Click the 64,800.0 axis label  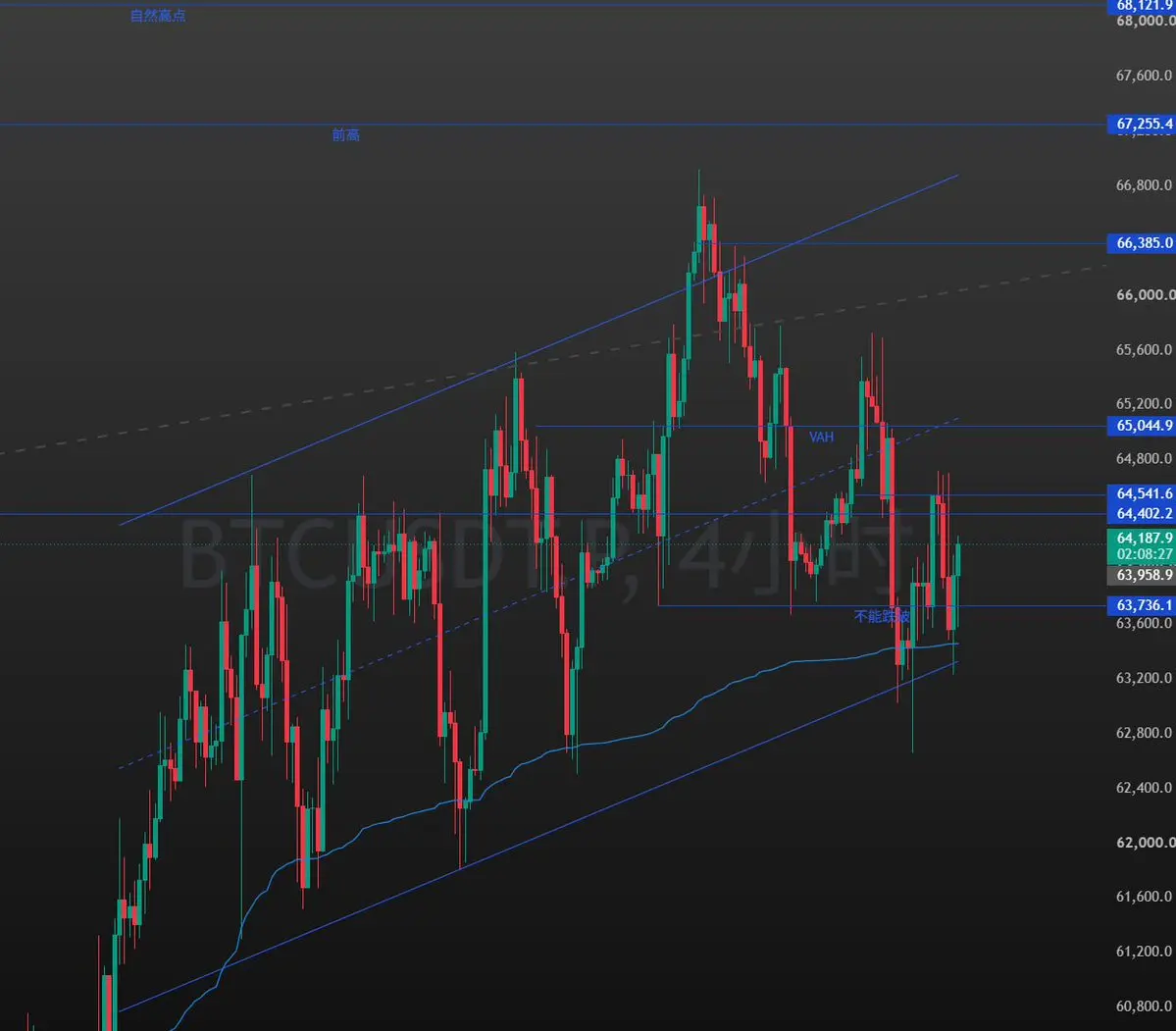[x=1146, y=458]
